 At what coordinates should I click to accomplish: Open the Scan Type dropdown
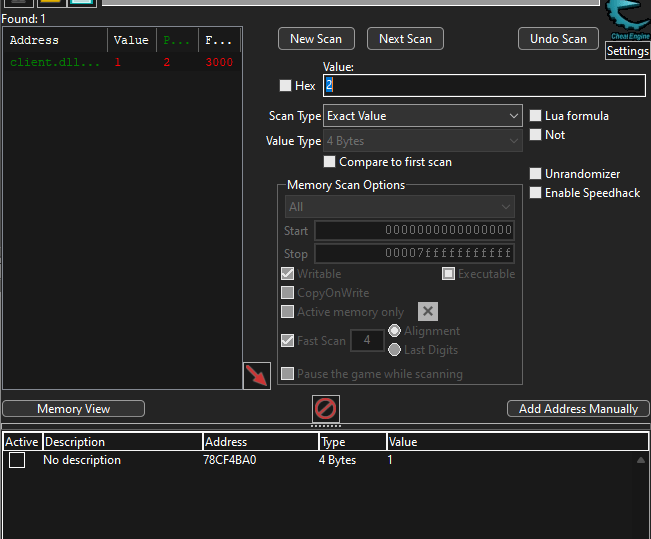[423, 116]
